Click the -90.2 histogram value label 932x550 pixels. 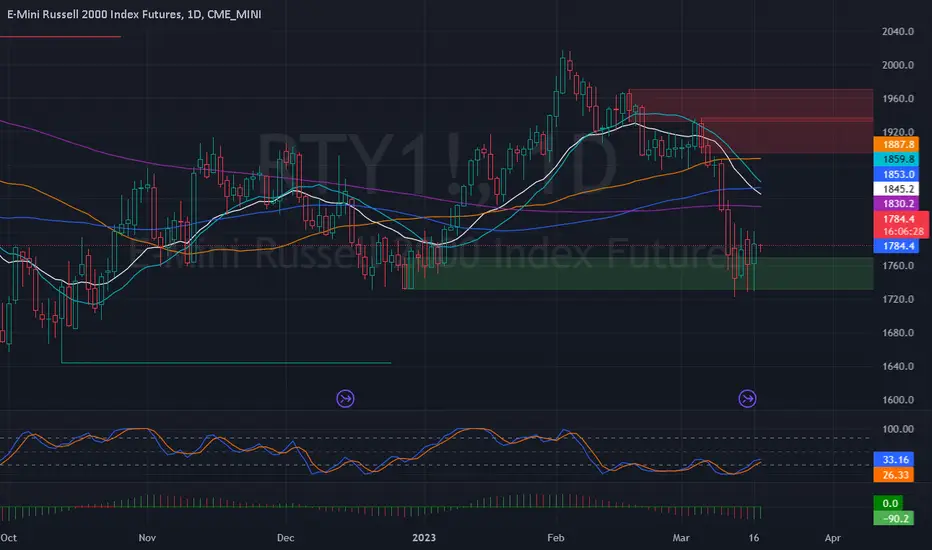click(894, 518)
